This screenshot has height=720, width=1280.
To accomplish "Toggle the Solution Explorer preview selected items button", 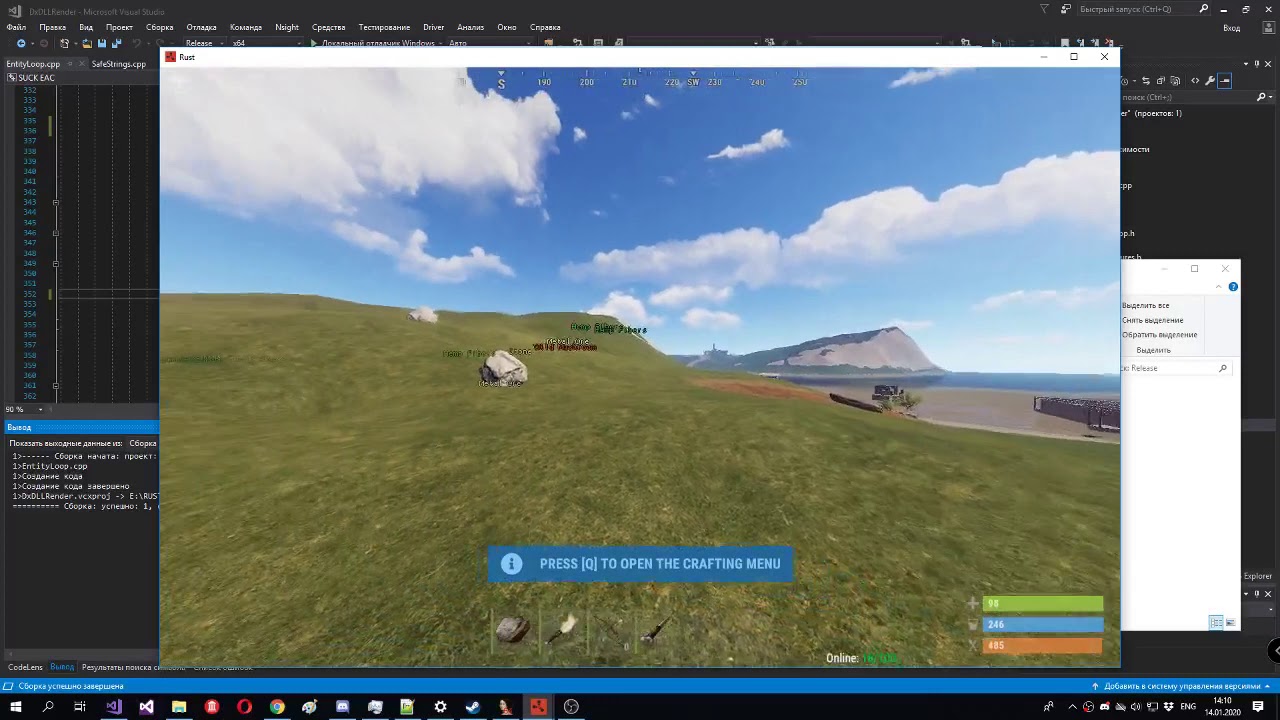I will click(1225, 81).
